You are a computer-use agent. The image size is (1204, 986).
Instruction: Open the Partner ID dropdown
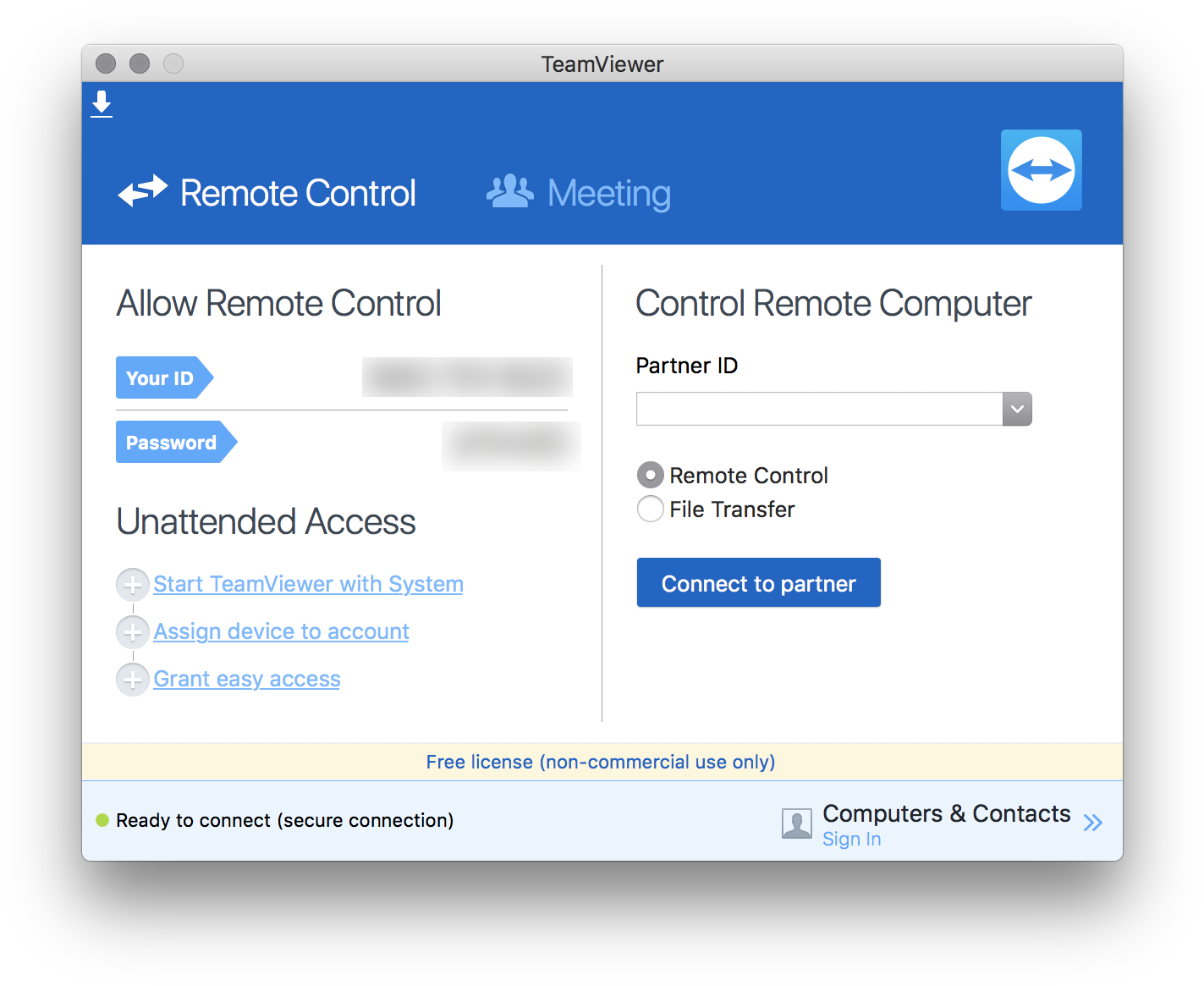tap(1016, 409)
